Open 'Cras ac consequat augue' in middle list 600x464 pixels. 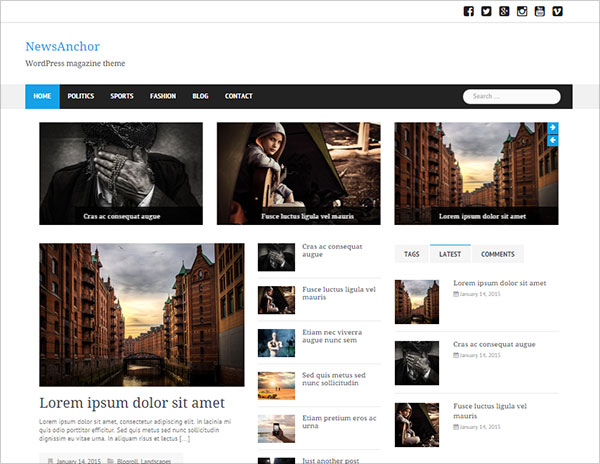[332, 250]
